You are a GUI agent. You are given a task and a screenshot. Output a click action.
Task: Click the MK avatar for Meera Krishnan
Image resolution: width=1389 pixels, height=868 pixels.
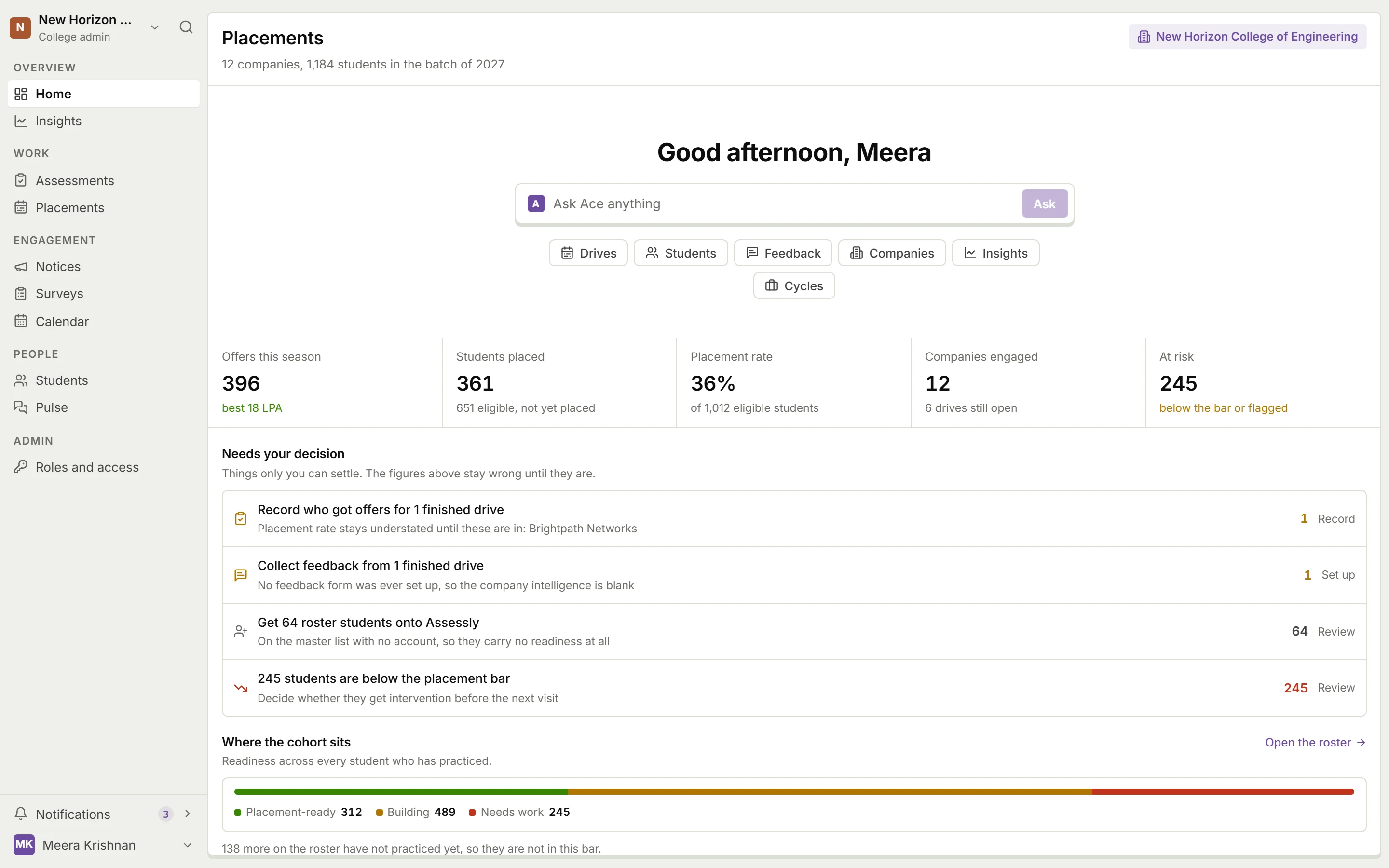click(24, 844)
